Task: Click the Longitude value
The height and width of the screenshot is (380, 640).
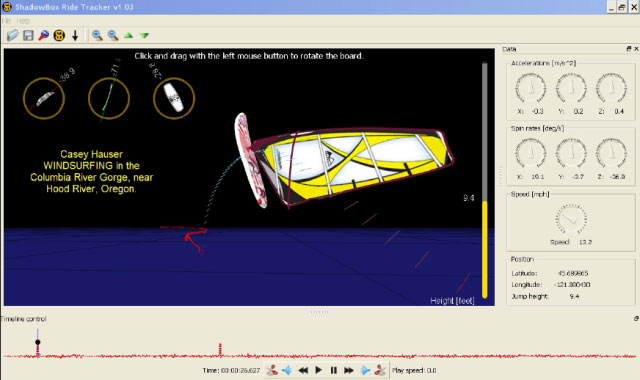Action: tap(572, 284)
